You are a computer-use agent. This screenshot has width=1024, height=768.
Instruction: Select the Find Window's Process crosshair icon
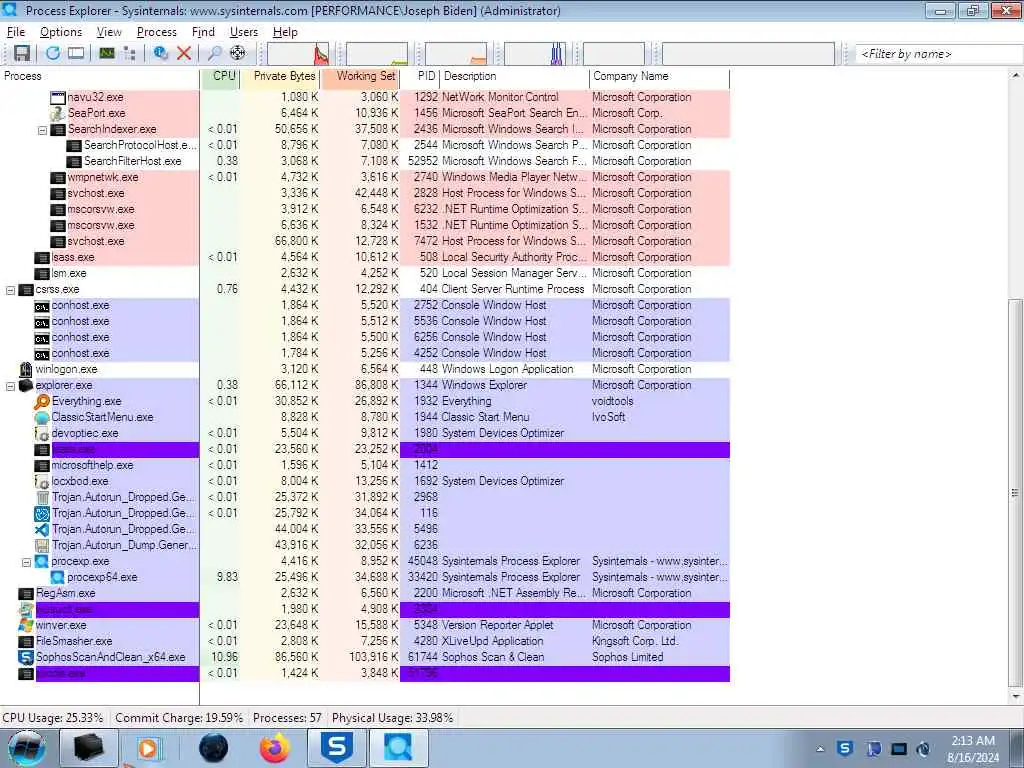[238, 54]
